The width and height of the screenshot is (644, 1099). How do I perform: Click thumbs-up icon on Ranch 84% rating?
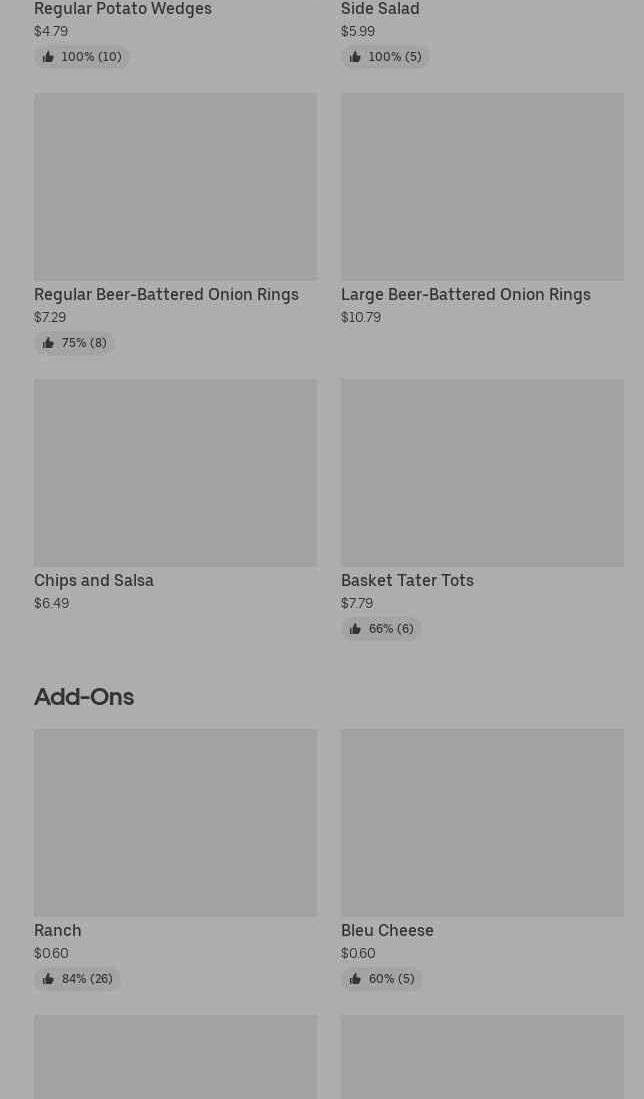(x=48, y=979)
